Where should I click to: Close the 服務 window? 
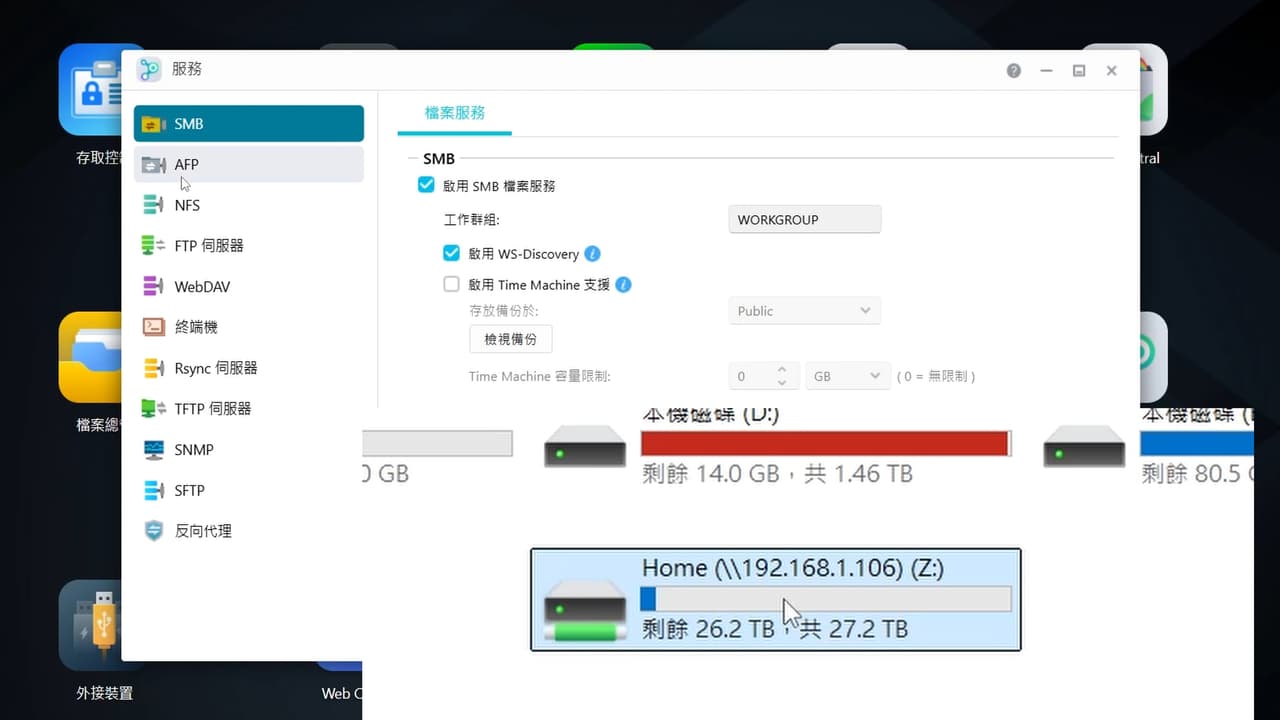coord(1111,70)
